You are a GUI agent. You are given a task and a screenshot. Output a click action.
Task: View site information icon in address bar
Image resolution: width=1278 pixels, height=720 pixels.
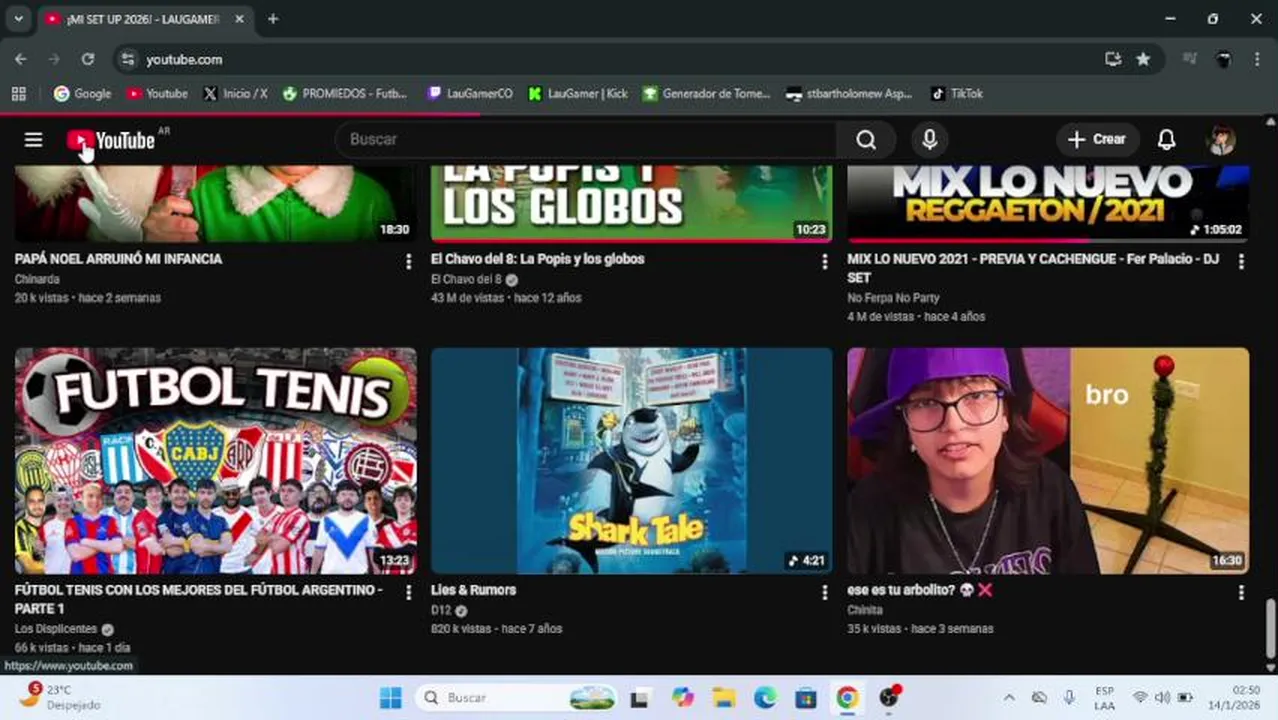click(128, 60)
